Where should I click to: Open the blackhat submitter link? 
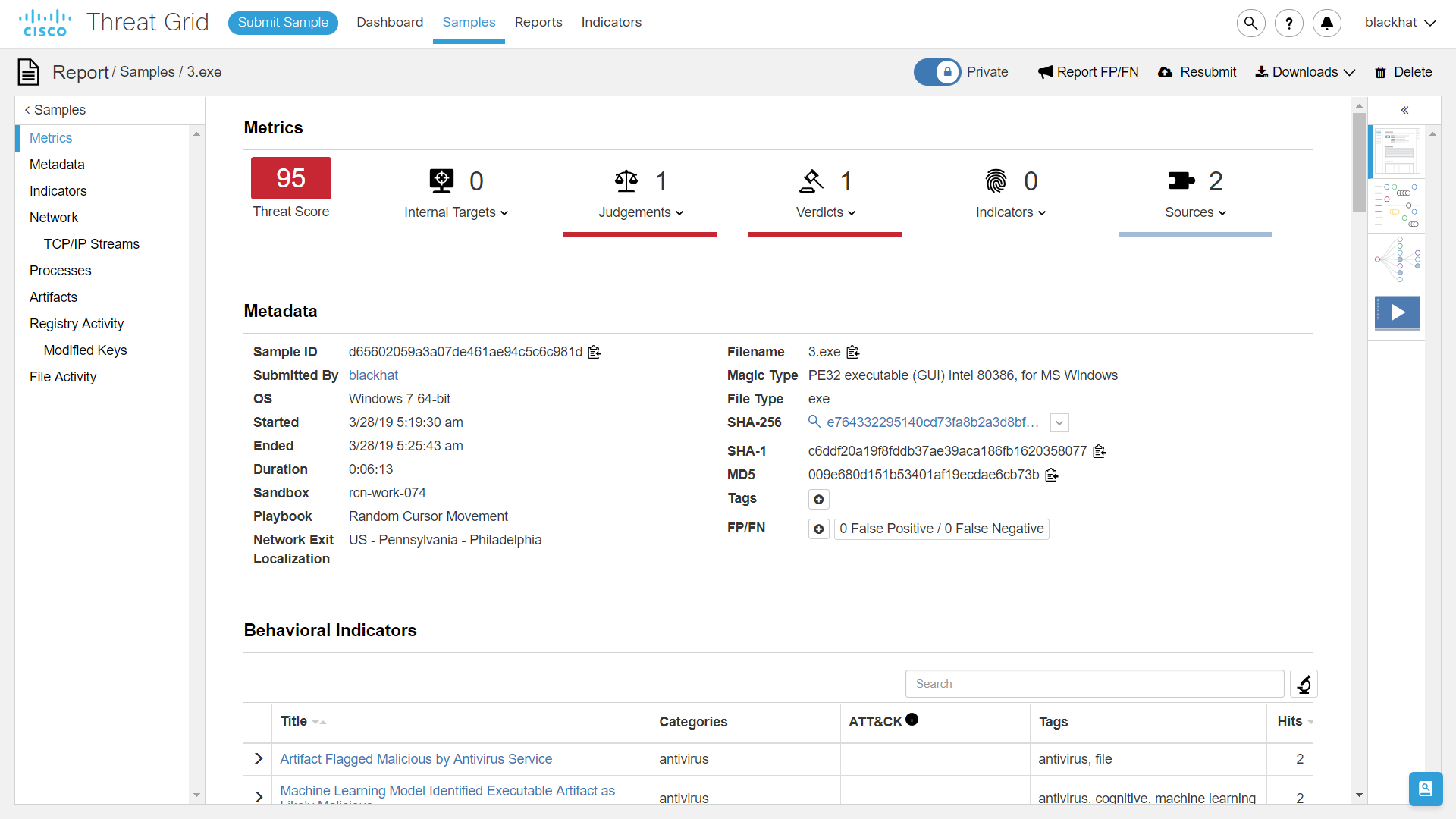click(373, 375)
